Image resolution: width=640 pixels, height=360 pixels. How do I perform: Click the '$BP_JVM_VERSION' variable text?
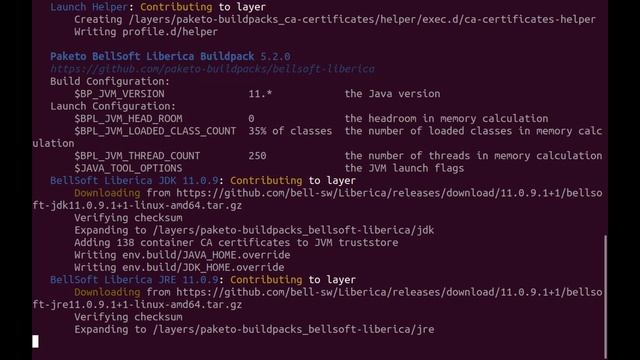click(x=119, y=94)
